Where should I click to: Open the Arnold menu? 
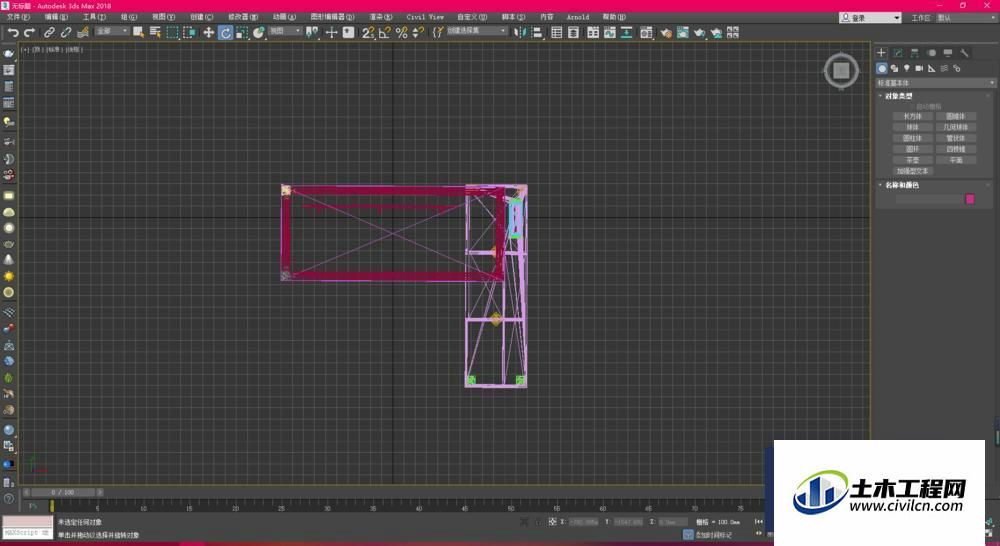point(578,17)
